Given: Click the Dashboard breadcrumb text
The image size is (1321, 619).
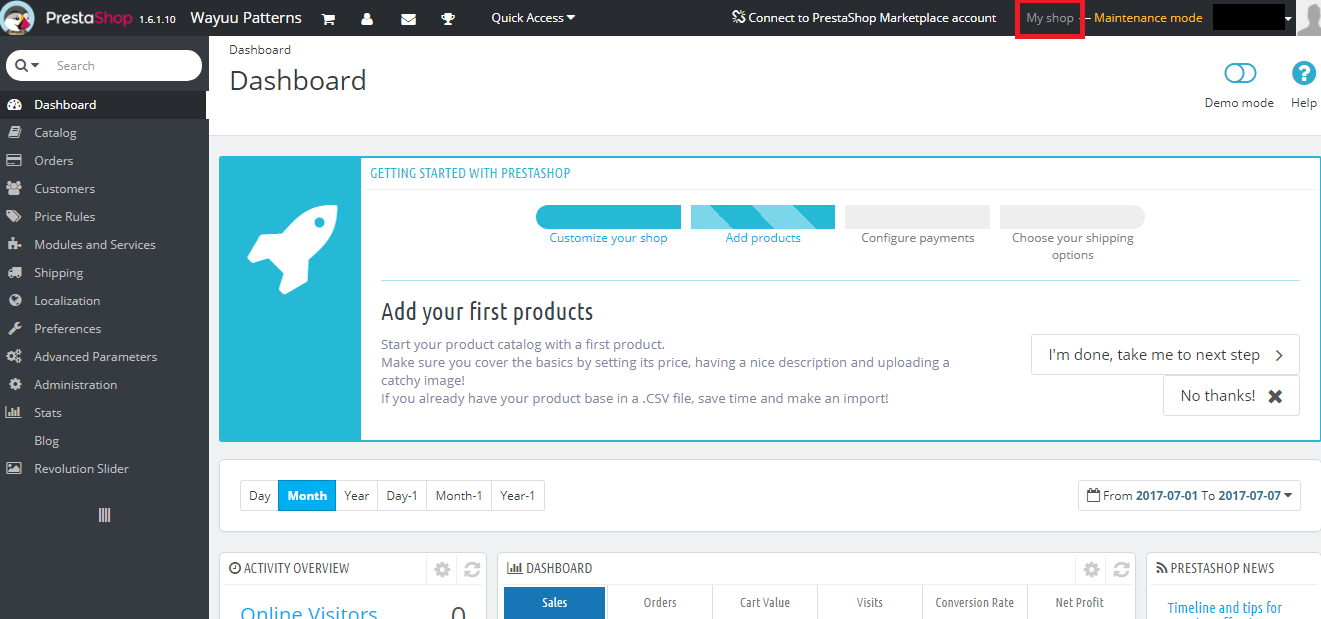Looking at the screenshot, I should point(260,49).
